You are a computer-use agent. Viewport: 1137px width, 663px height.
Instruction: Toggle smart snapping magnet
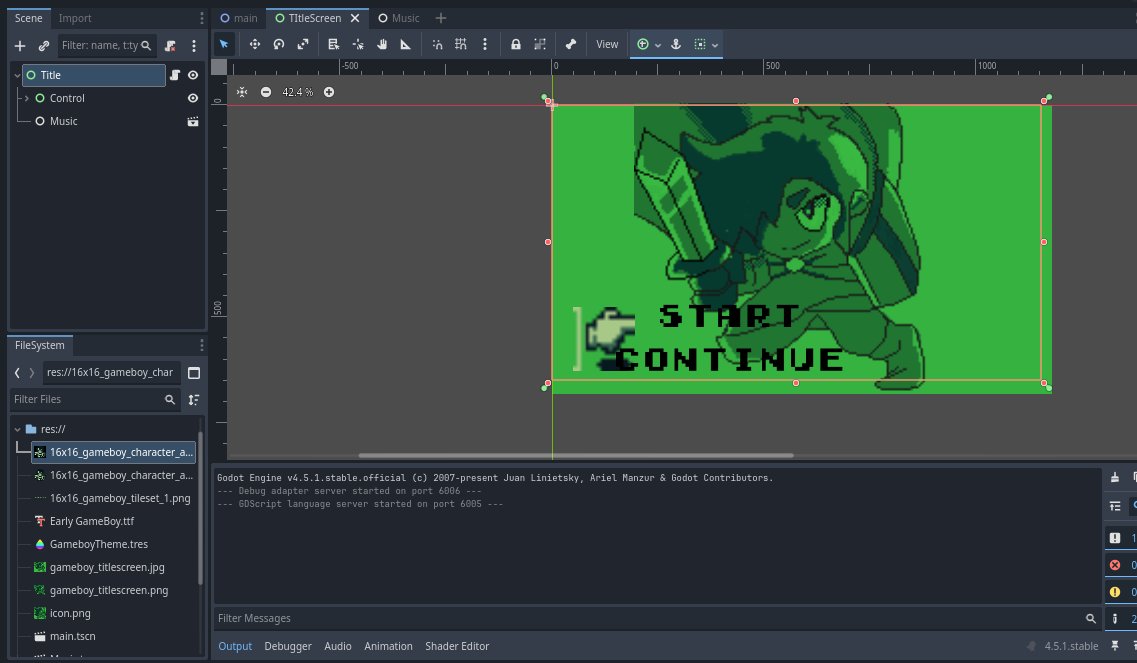437,44
